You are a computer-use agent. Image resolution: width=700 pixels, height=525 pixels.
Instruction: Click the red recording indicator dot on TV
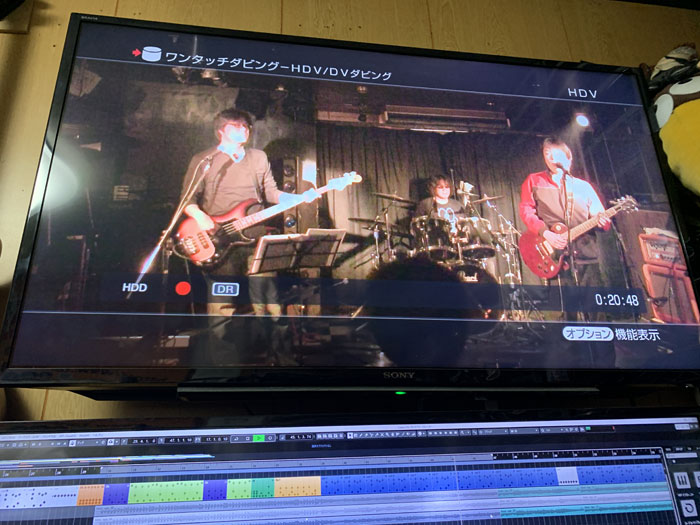183,288
